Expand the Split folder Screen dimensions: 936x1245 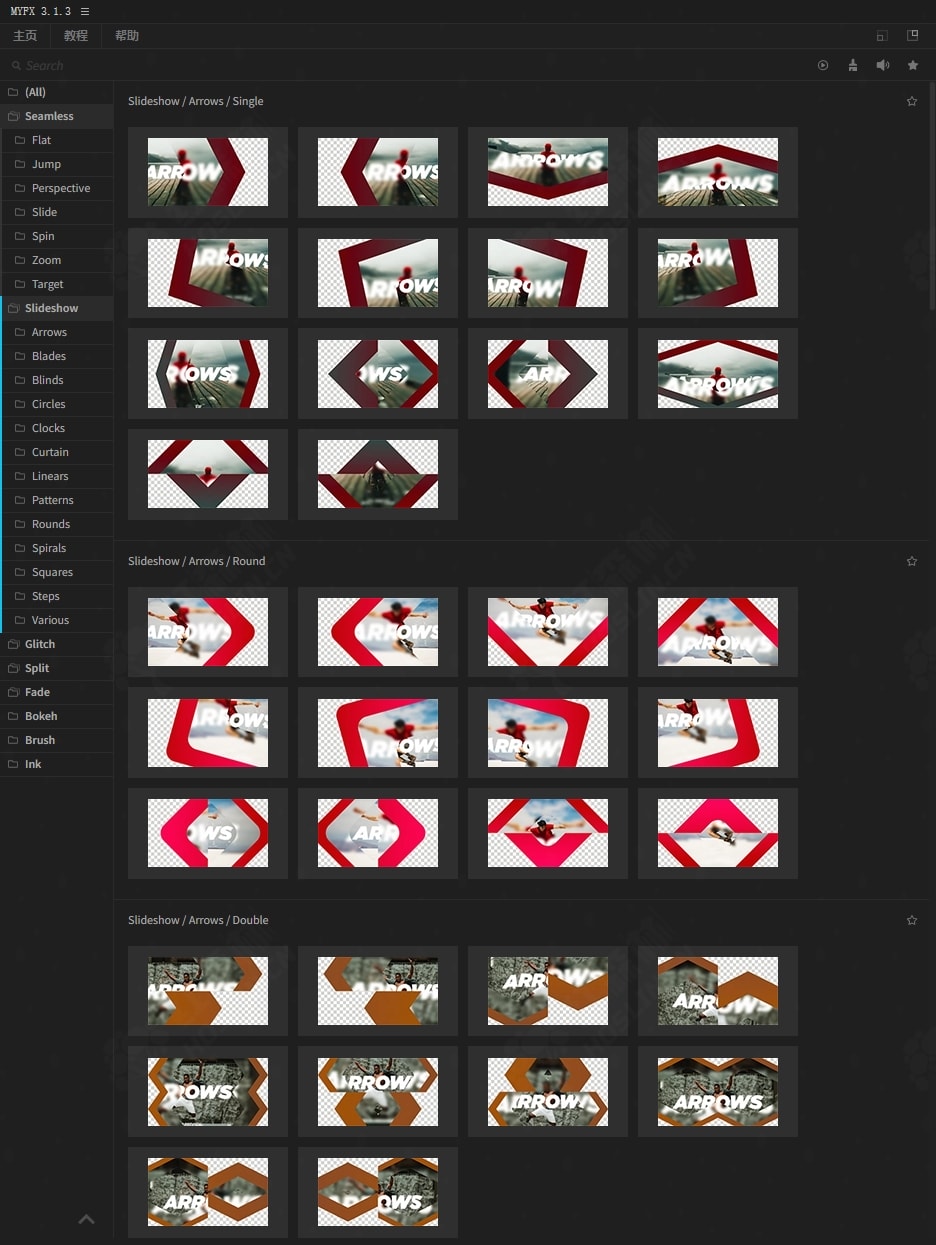57,668
